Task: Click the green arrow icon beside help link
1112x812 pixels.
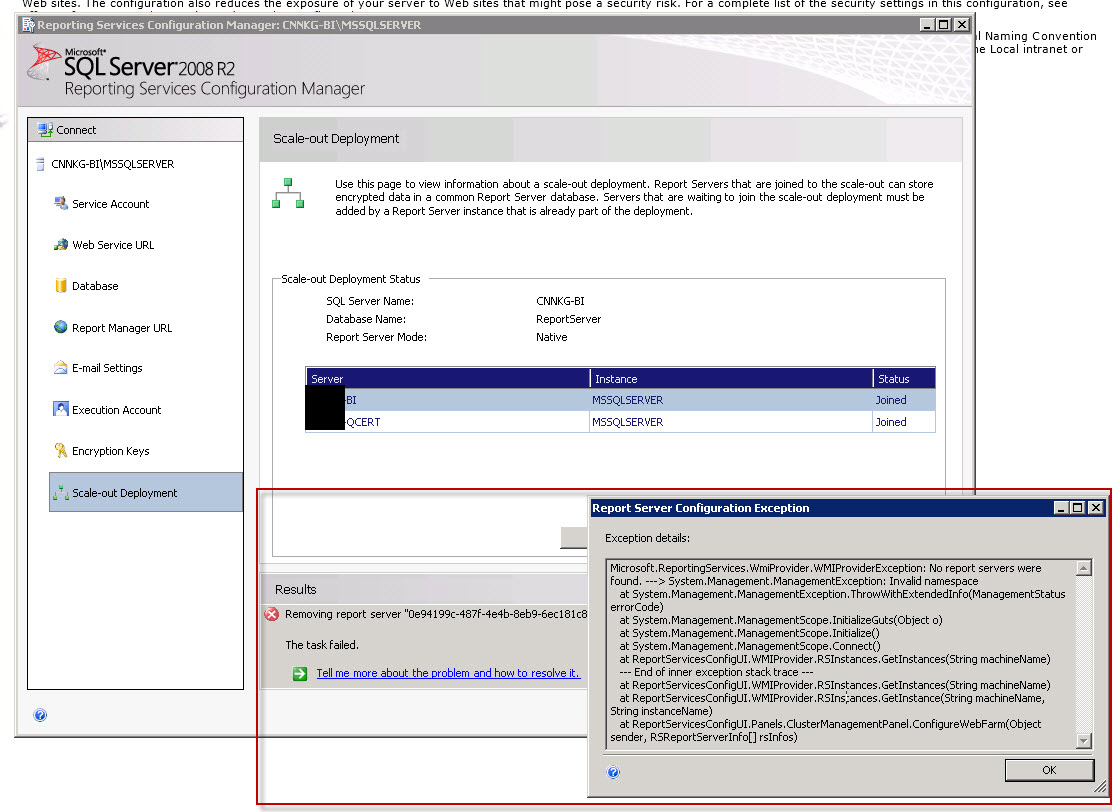Action: [300, 674]
